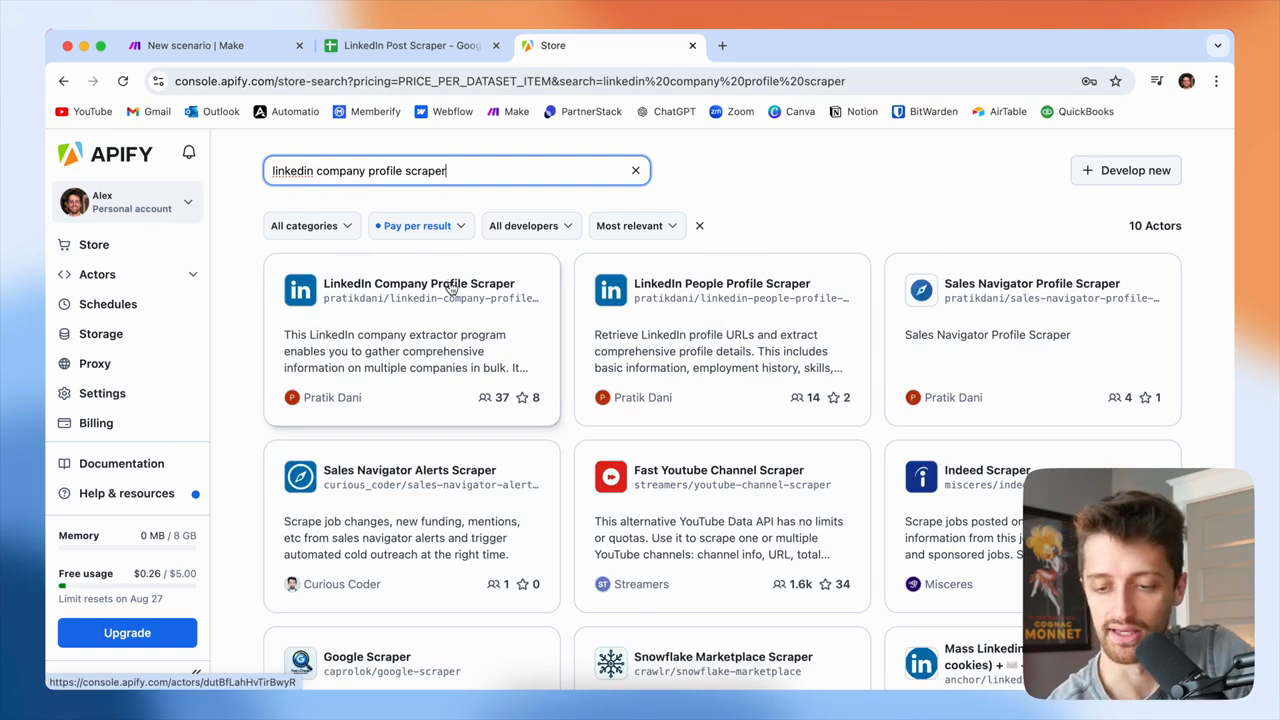Open Settings in sidebar
The height and width of the screenshot is (720, 1280).
pos(102,394)
